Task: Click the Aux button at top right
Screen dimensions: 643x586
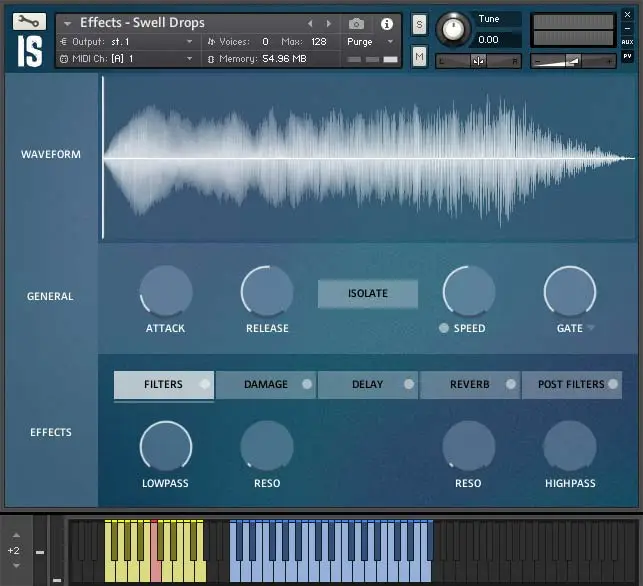Action: tap(627, 42)
